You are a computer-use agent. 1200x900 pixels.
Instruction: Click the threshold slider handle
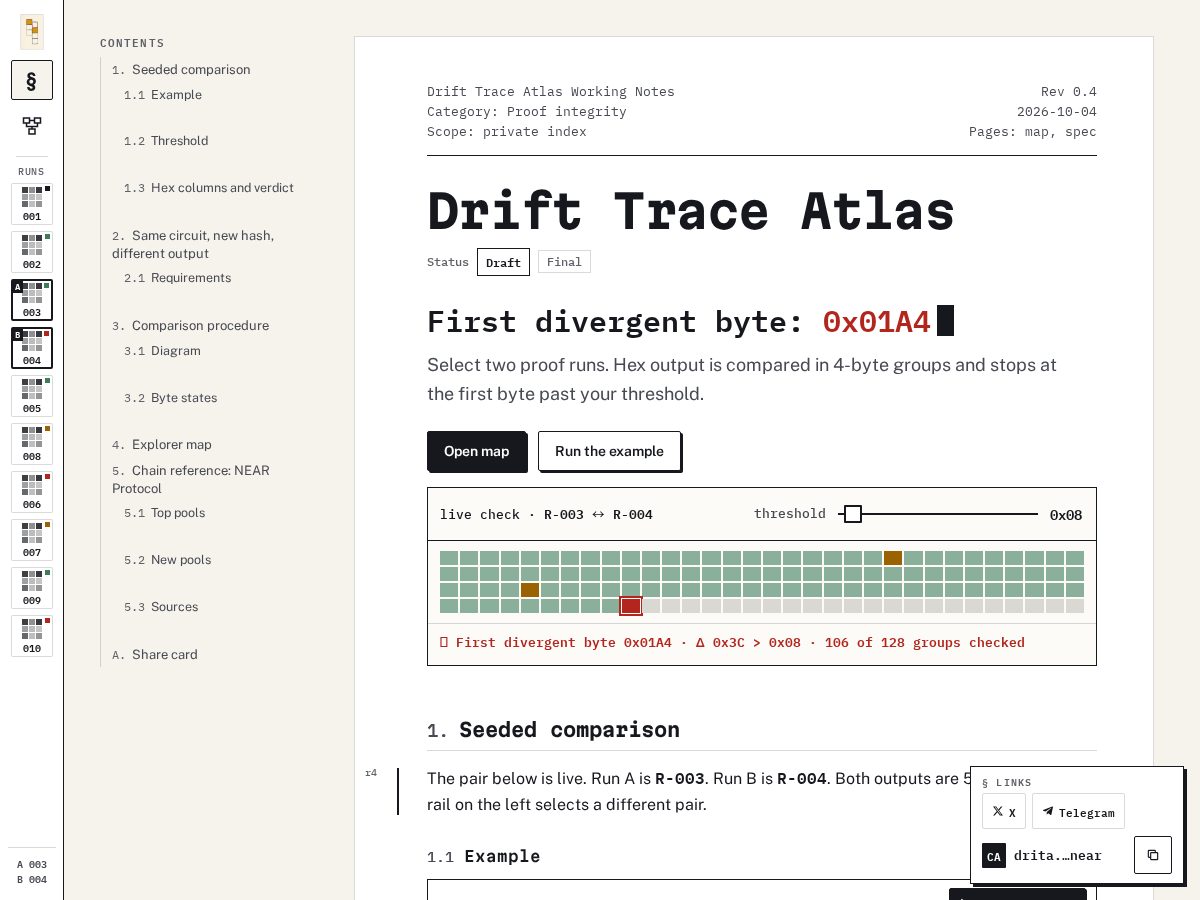coord(852,514)
